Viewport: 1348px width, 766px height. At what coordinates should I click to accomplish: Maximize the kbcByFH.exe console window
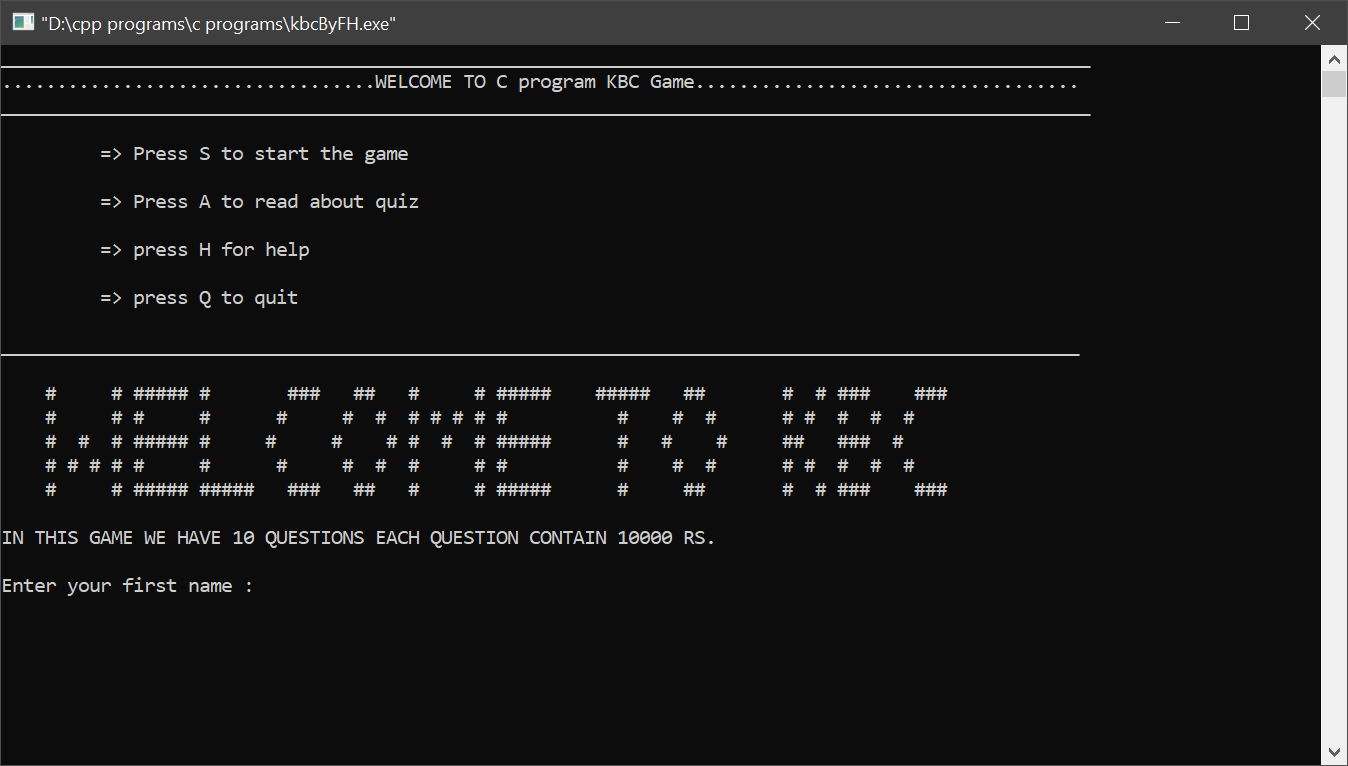(x=1241, y=22)
